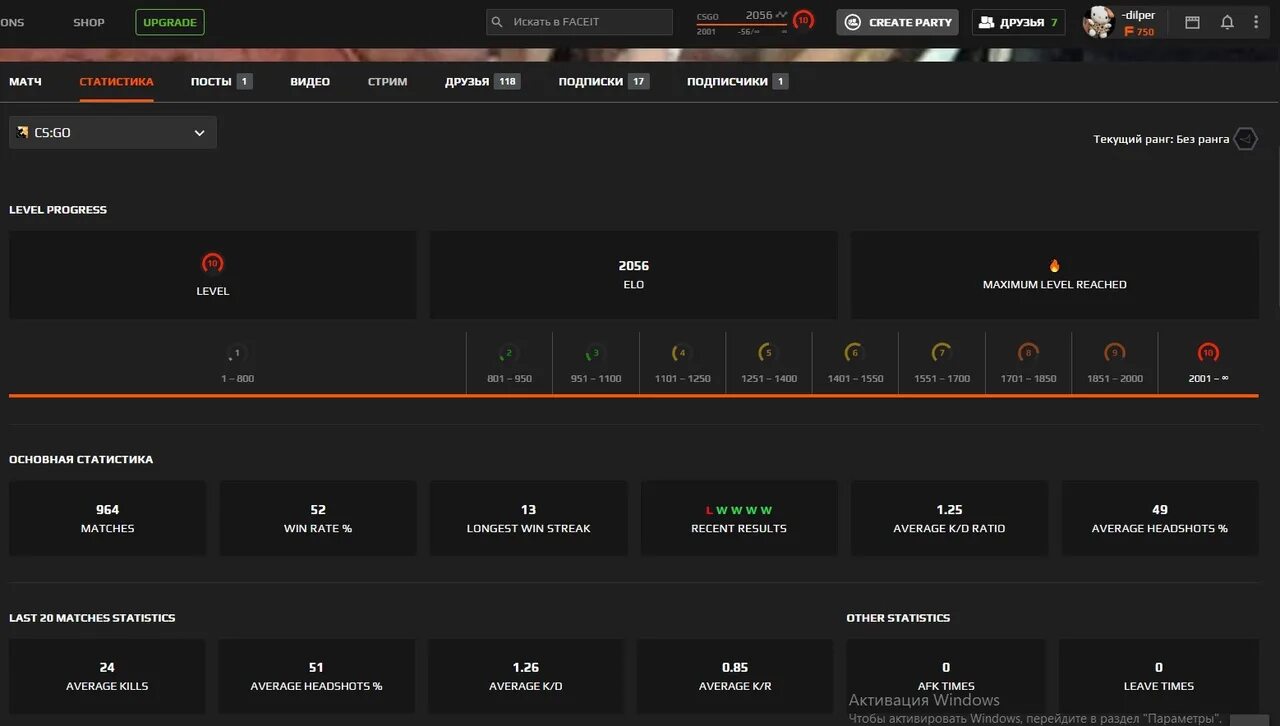Click the Текущий ранг: Без ранга text
1280x726 pixels.
point(1161,139)
